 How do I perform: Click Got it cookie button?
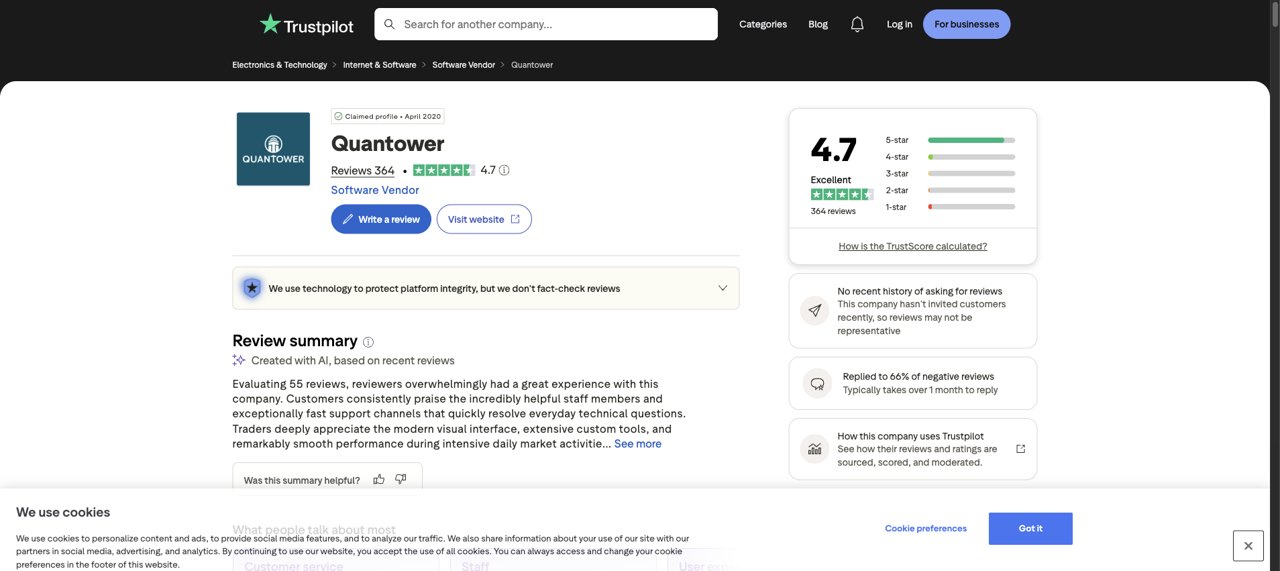1031,529
